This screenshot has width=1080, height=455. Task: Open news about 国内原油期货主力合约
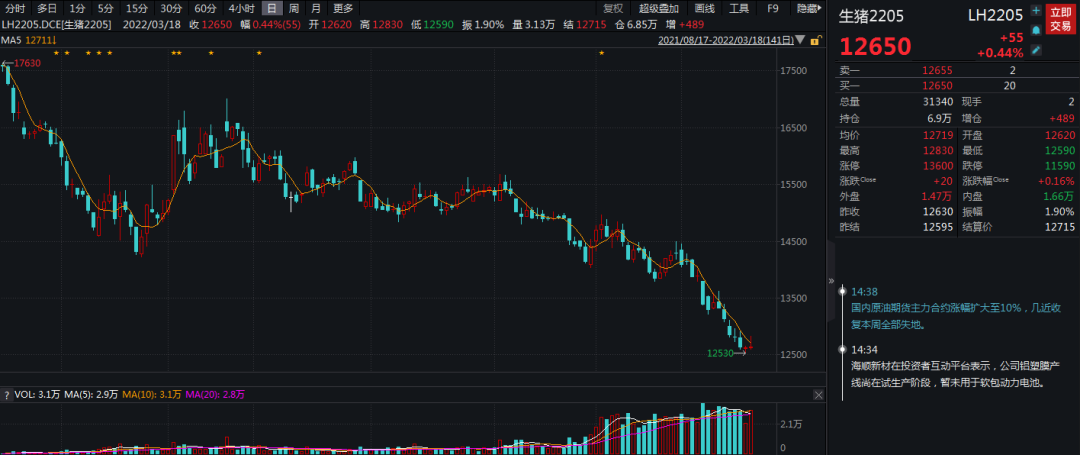point(957,316)
